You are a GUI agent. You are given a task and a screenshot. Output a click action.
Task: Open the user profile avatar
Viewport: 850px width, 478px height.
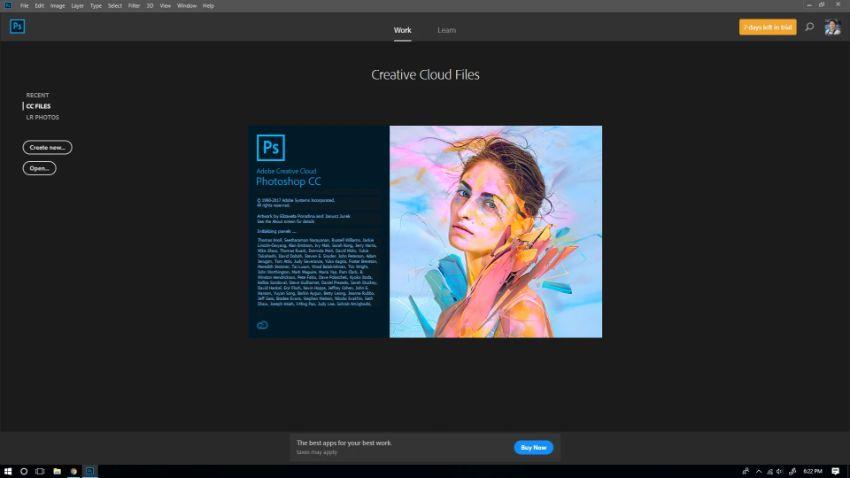click(832, 27)
